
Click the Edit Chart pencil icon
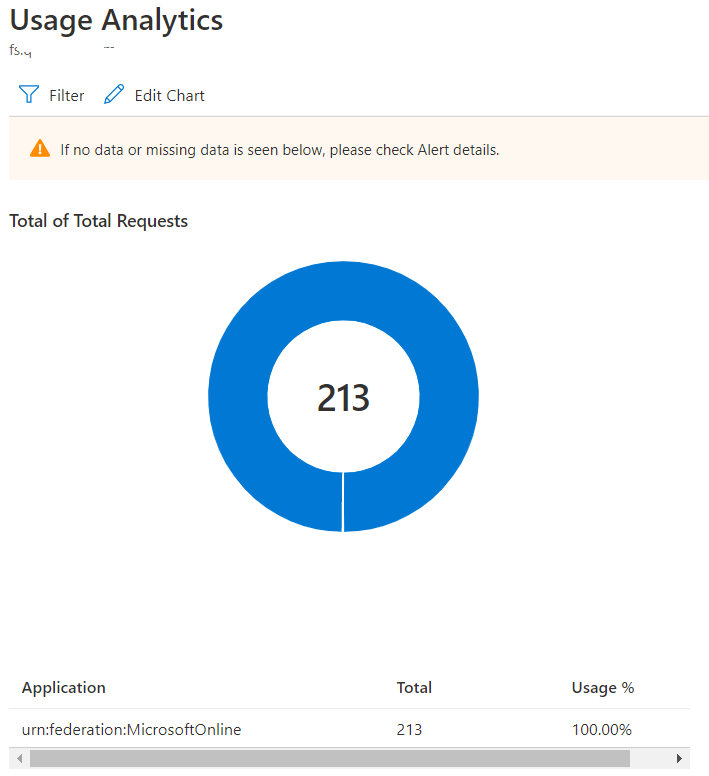114,95
